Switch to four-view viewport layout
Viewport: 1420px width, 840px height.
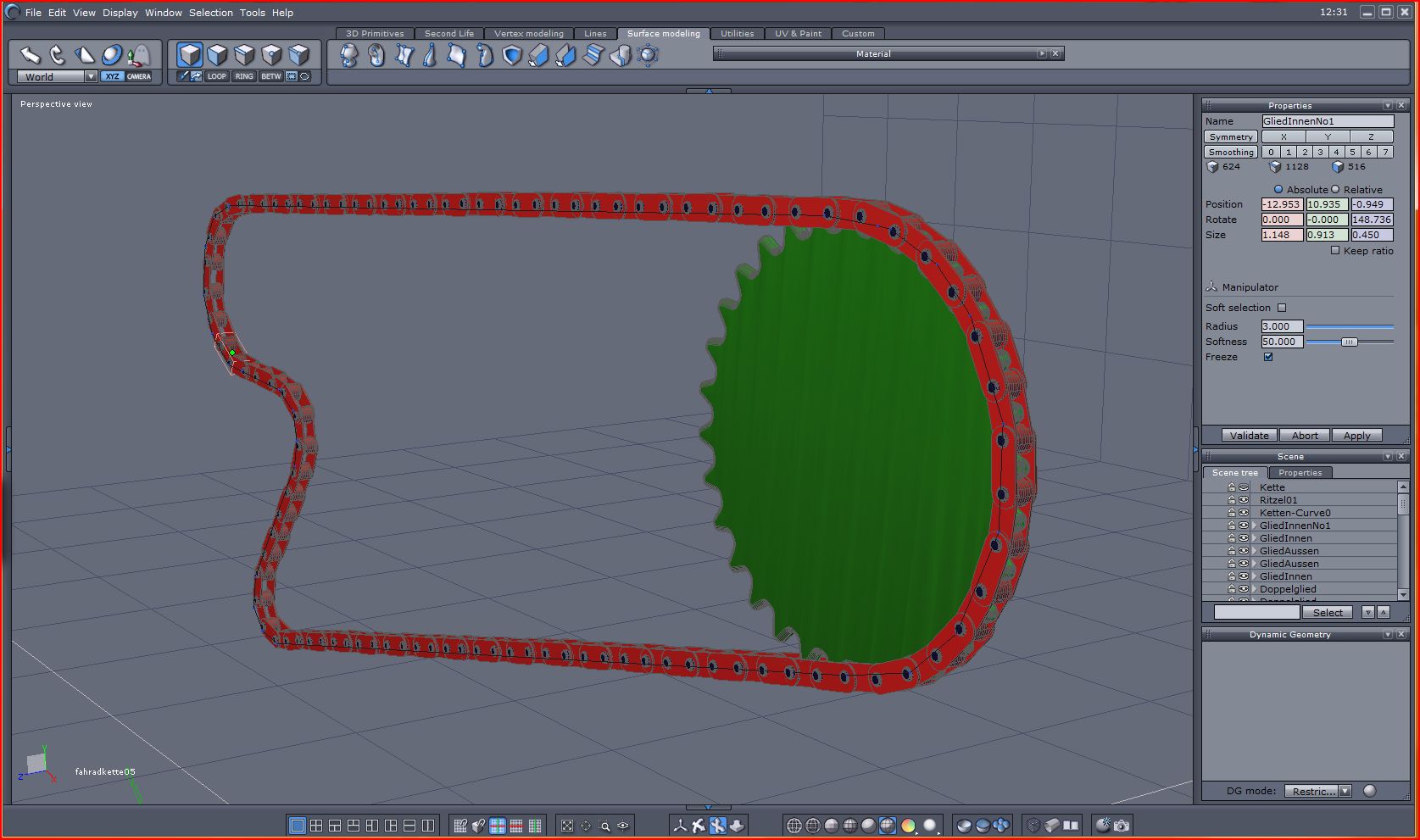(316, 826)
